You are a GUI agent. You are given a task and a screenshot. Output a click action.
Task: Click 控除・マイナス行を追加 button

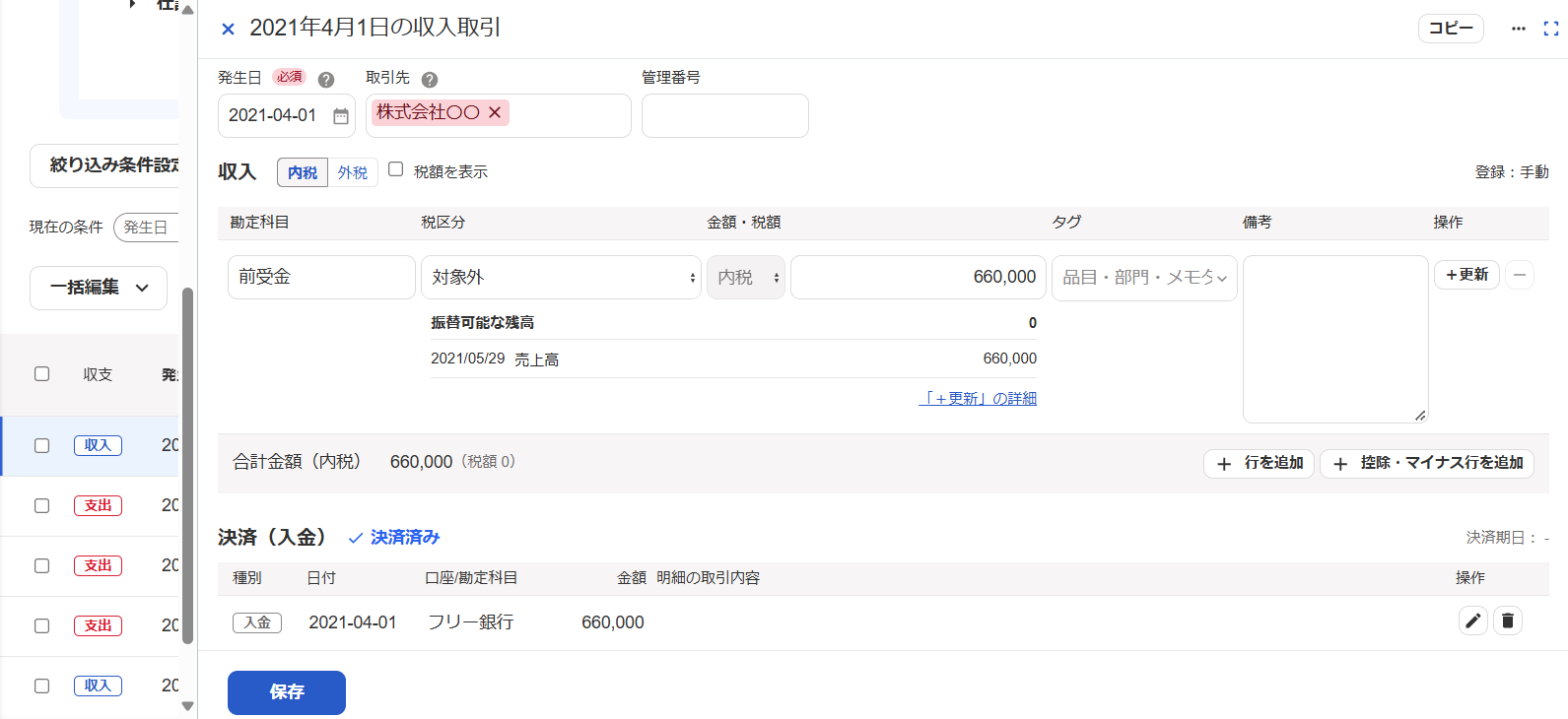click(x=1427, y=463)
